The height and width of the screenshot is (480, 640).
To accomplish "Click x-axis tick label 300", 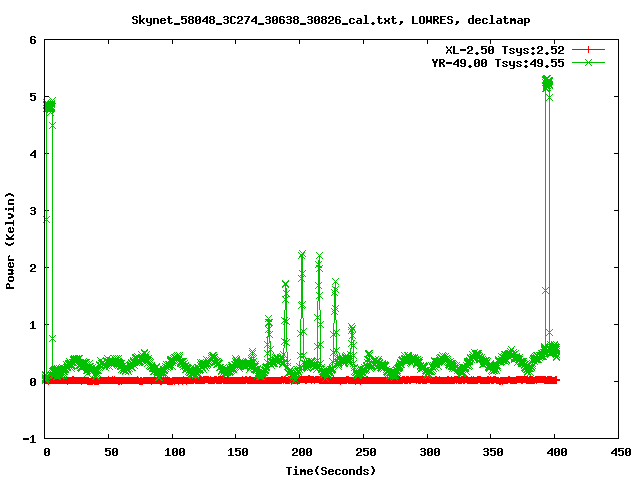I will click(x=430, y=452).
